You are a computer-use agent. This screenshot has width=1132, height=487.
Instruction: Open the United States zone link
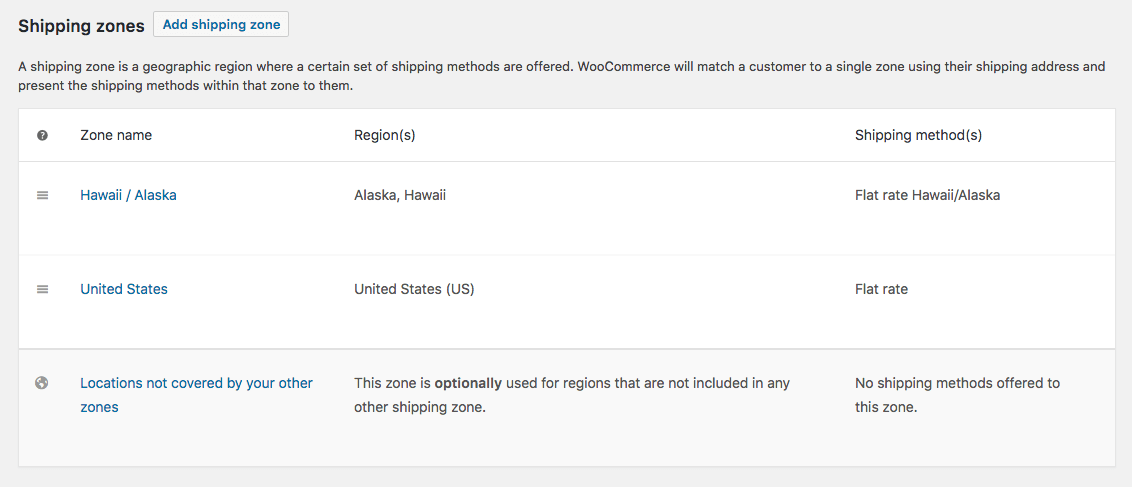coord(124,289)
